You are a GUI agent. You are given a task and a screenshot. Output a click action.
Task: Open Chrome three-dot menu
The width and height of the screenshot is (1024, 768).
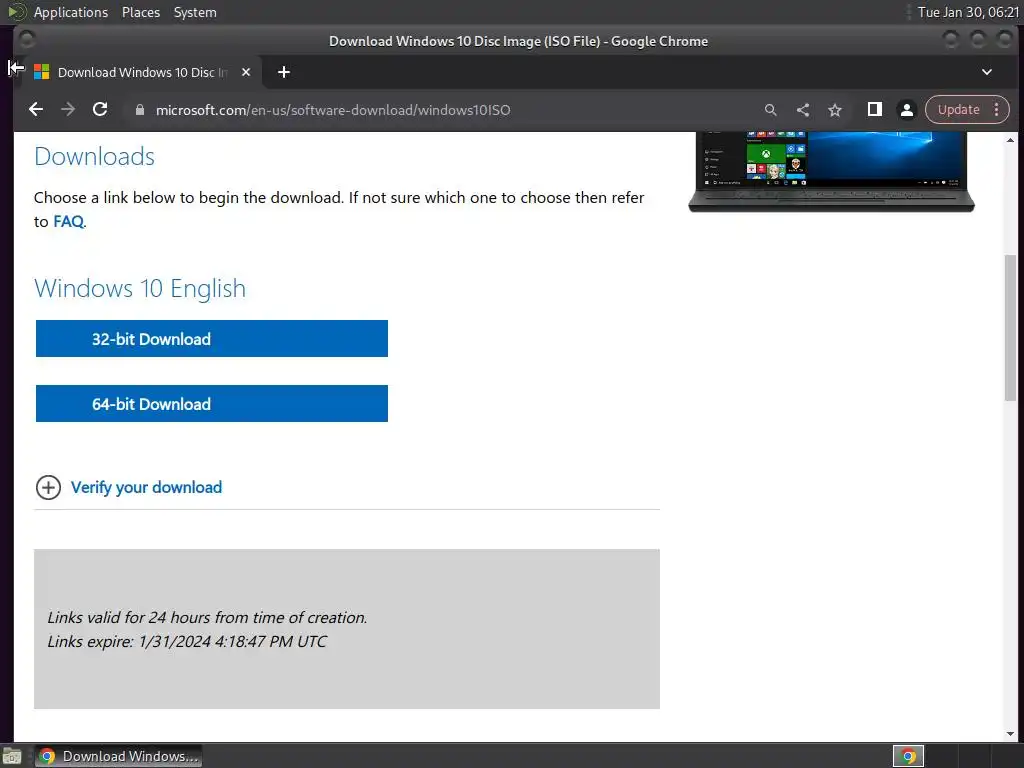(997, 110)
